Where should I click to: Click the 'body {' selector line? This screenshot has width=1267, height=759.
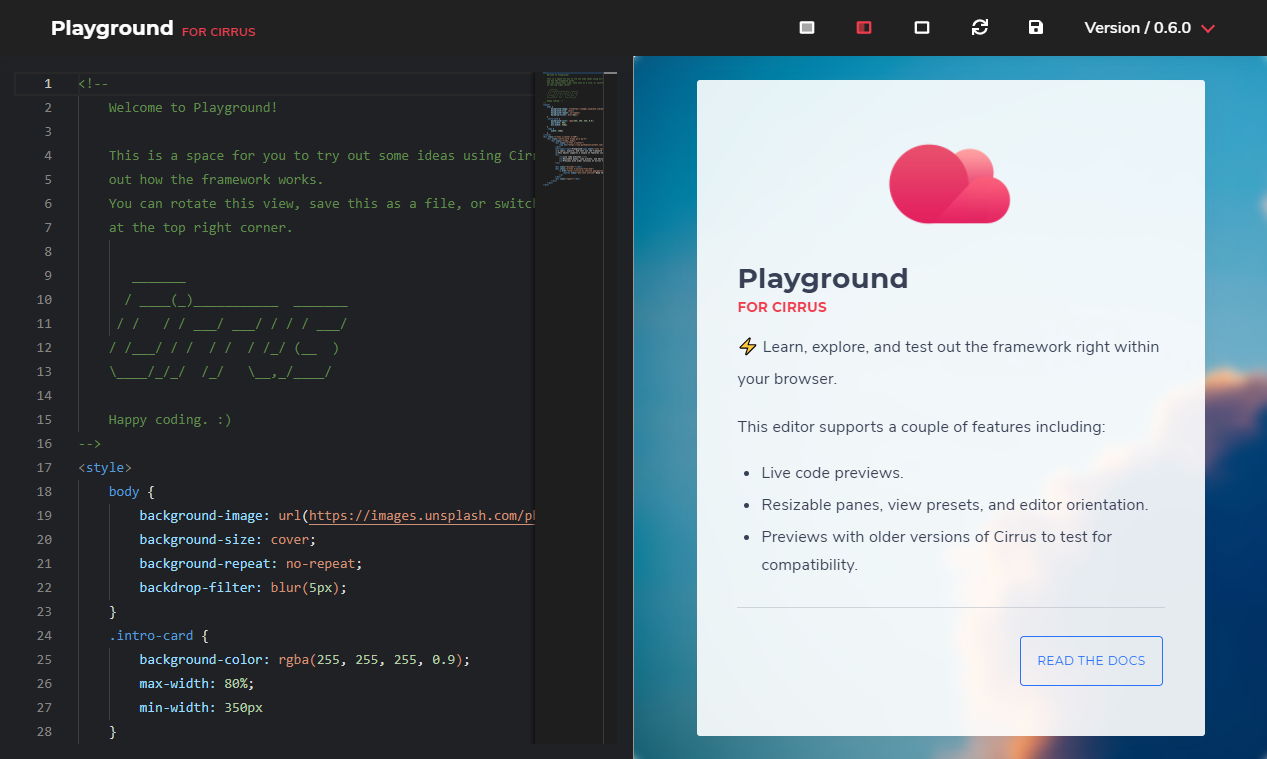132,492
